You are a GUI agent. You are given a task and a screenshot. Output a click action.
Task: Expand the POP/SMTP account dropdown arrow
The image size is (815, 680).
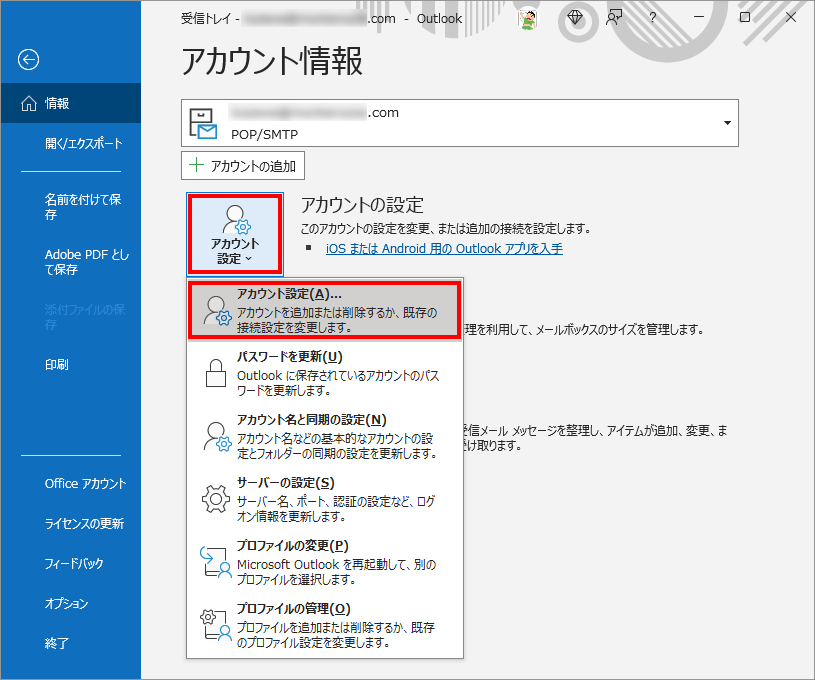[727, 123]
